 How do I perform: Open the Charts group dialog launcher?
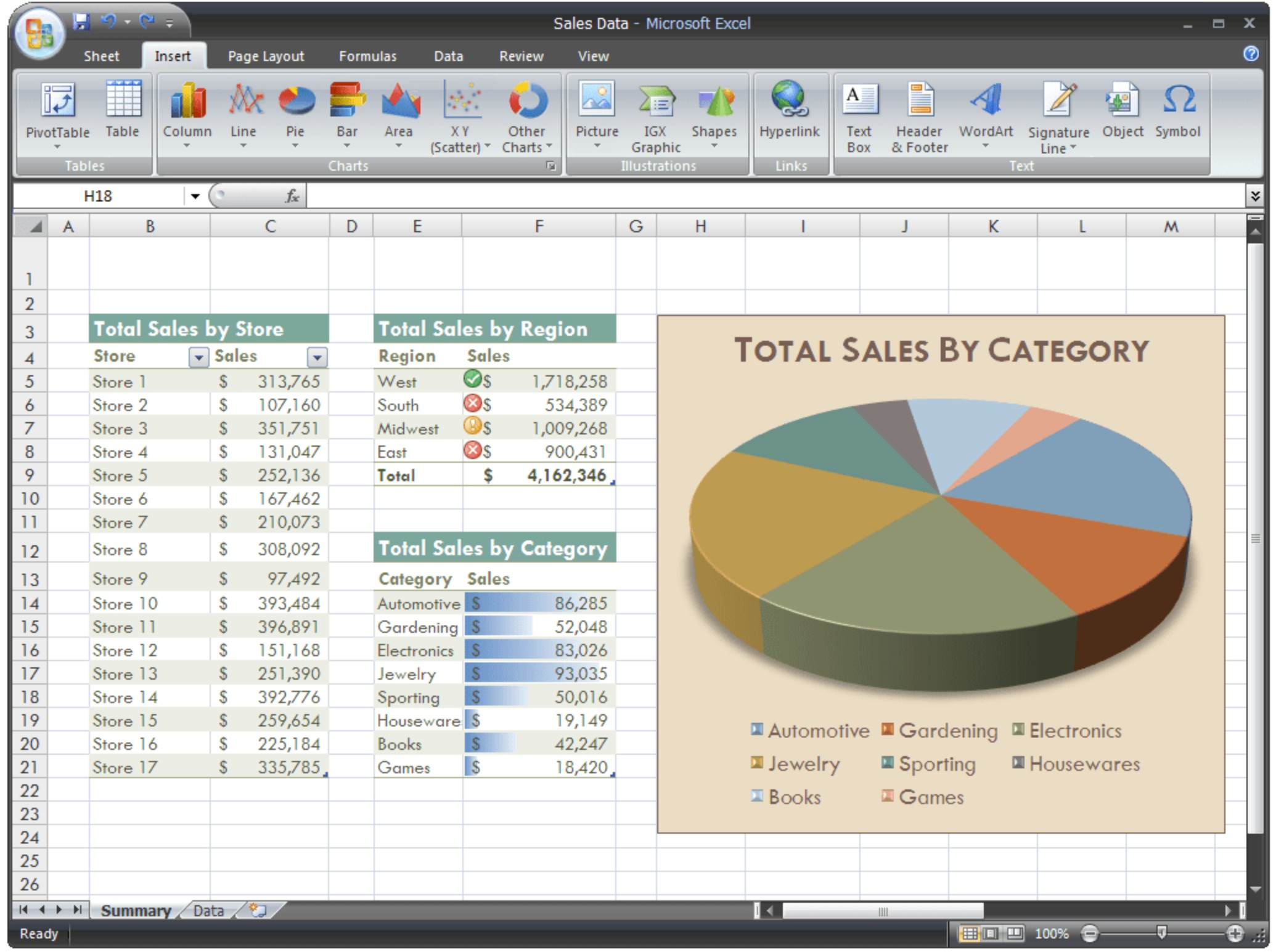(550, 166)
